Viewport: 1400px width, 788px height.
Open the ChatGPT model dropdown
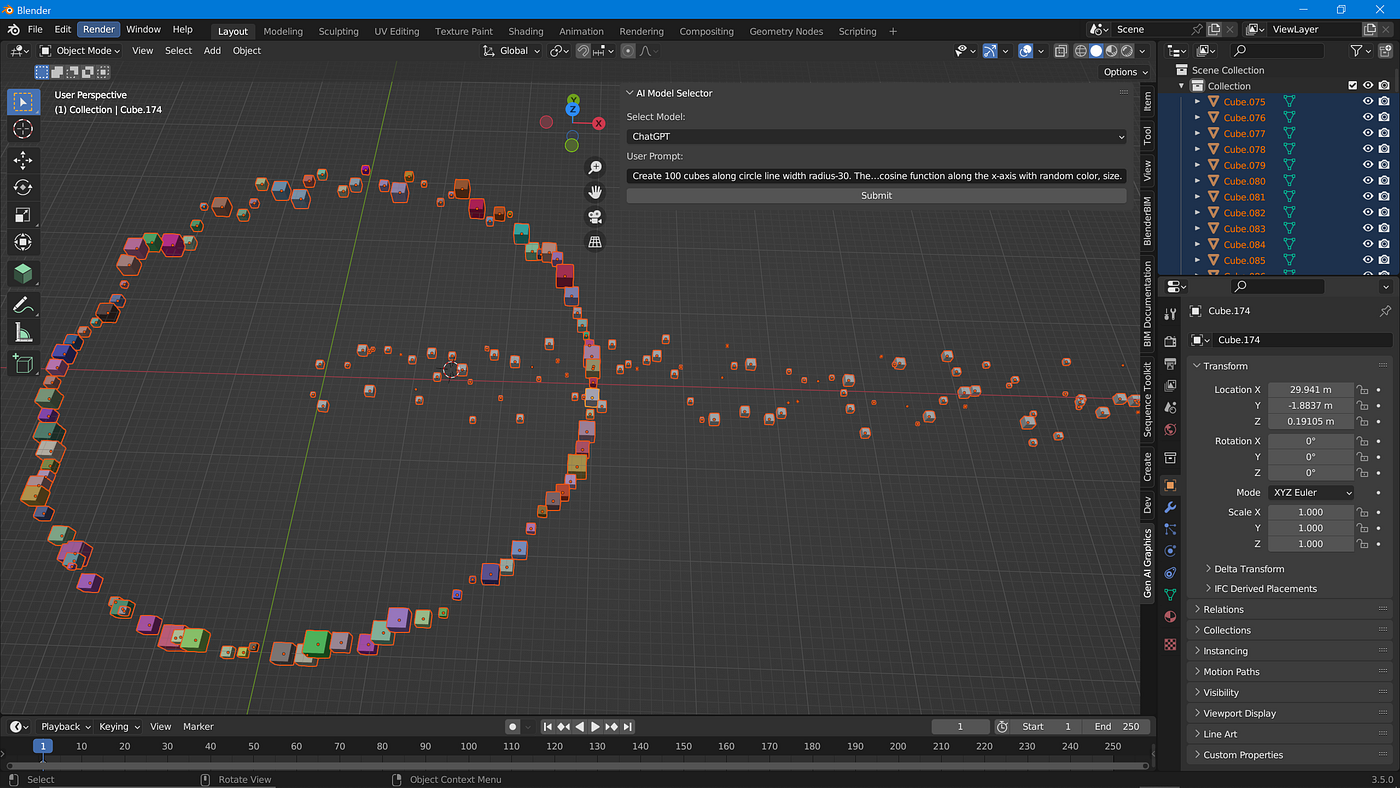[877, 136]
